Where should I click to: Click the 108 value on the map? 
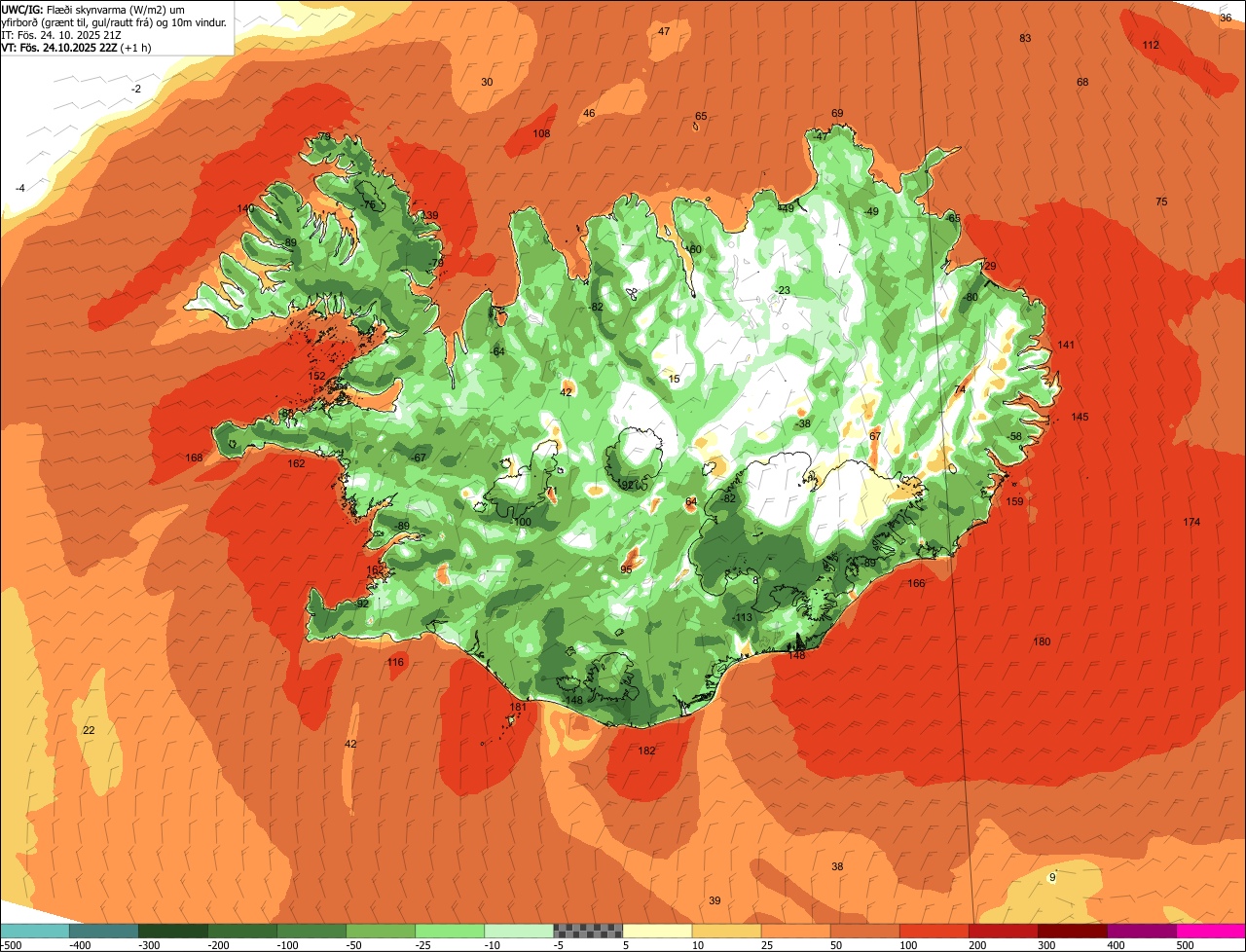[x=541, y=133]
